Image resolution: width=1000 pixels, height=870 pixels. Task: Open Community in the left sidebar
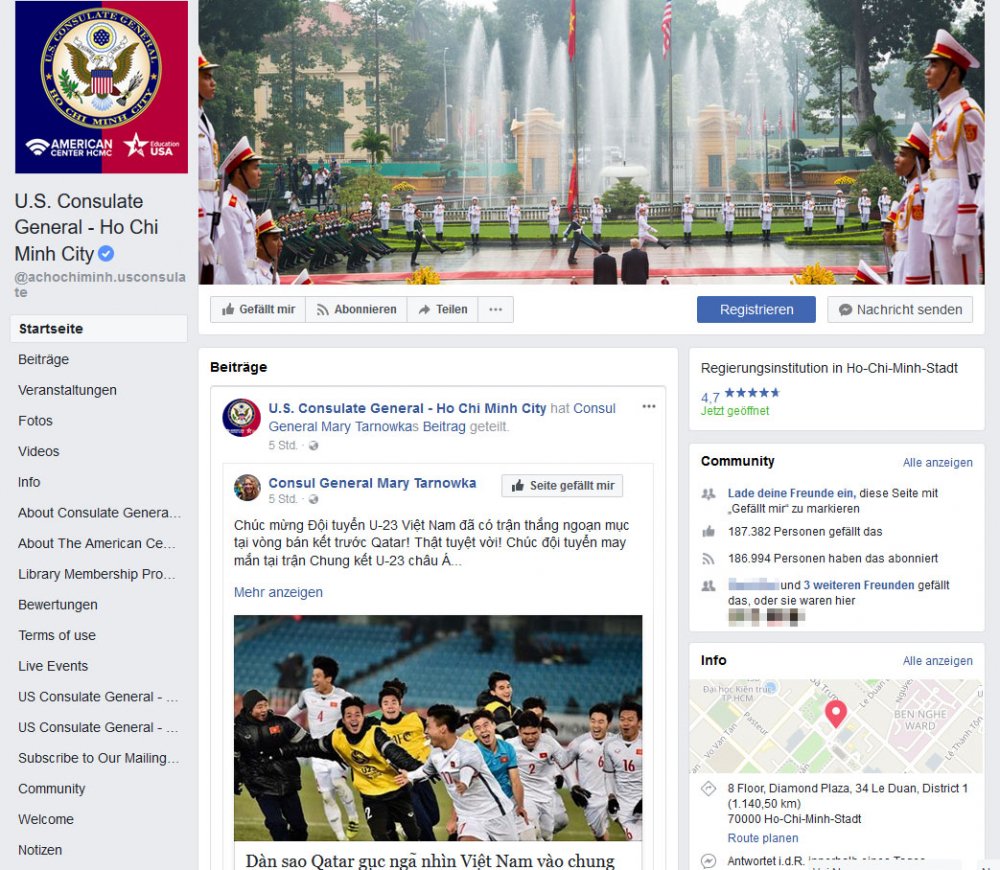point(51,788)
